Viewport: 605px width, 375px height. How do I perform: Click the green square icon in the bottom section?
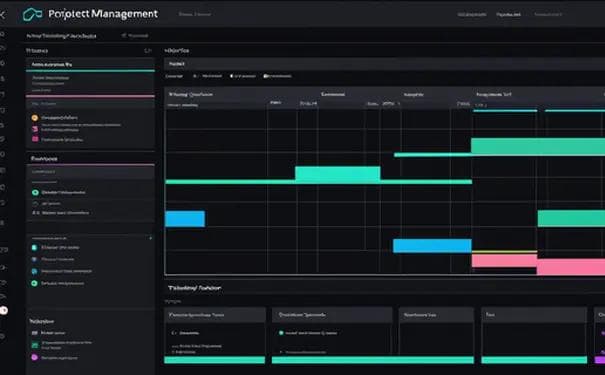35,345
